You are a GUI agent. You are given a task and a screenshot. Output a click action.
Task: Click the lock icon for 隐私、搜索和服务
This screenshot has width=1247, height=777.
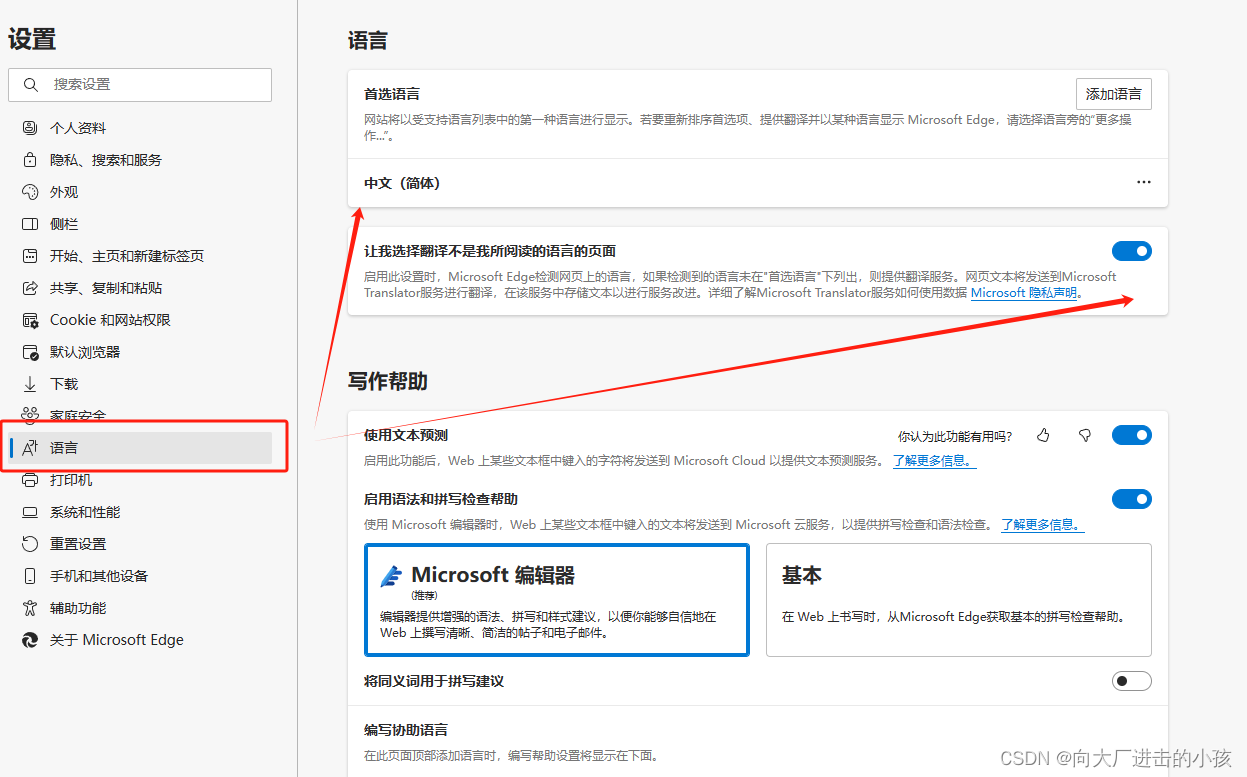coord(30,160)
